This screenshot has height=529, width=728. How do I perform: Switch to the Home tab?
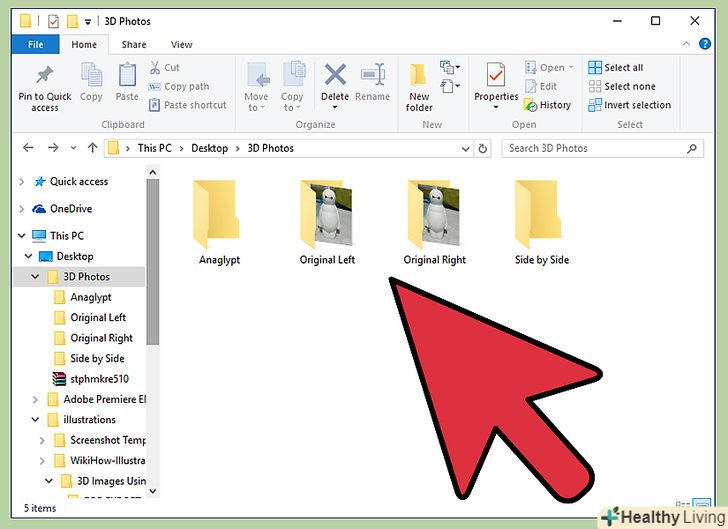84,45
